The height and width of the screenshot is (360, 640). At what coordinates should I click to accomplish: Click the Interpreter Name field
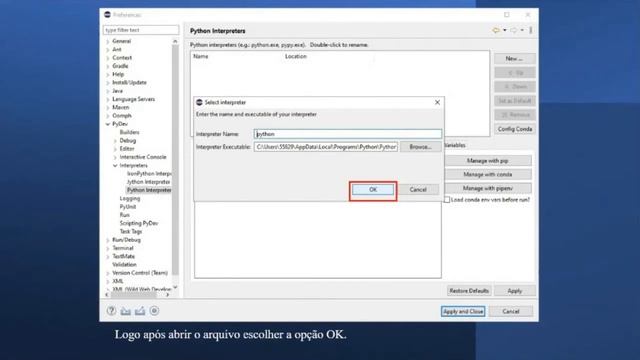pos(348,134)
